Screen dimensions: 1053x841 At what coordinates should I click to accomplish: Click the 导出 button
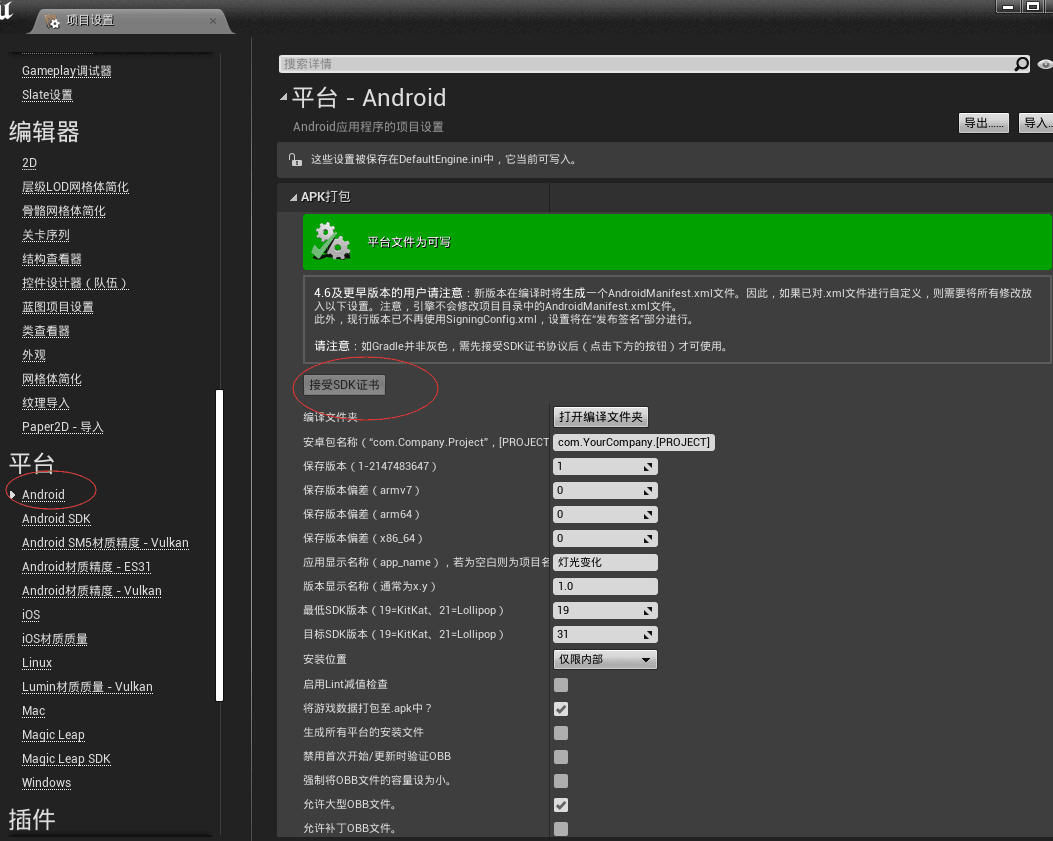(x=984, y=123)
